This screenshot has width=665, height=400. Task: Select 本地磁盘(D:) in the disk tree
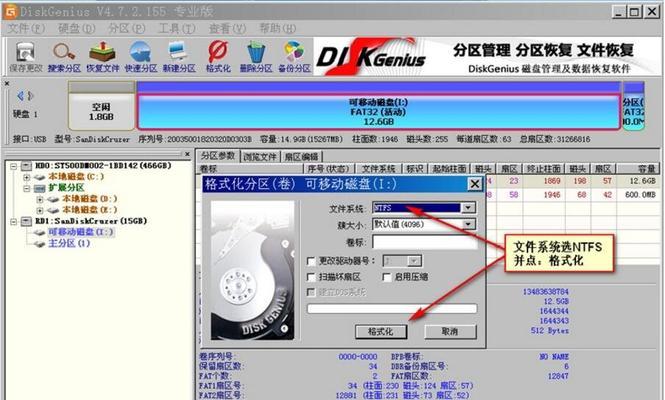pos(89,199)
